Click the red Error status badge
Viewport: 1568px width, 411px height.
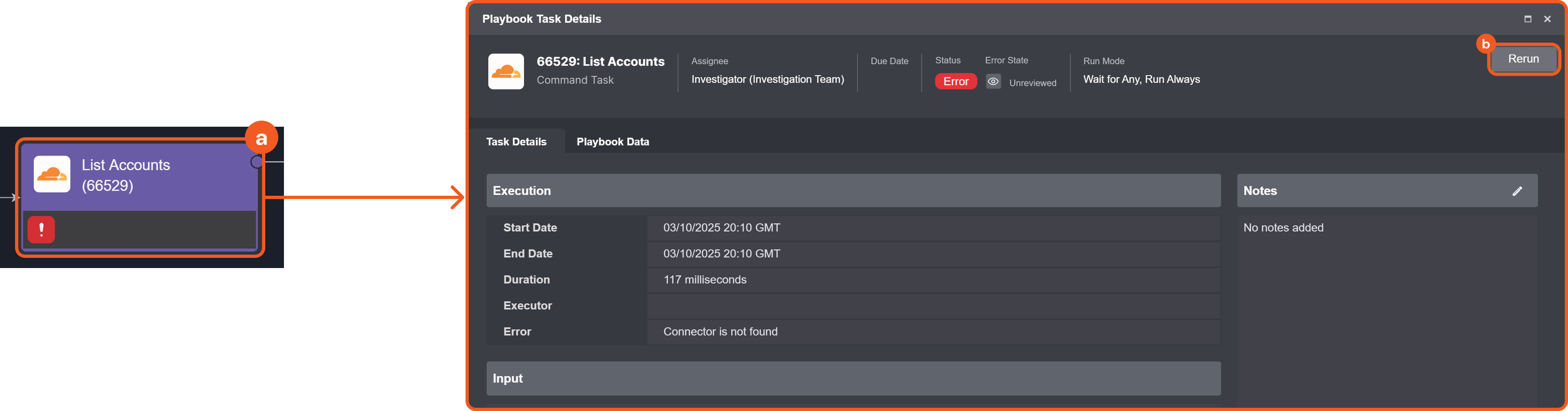(956, 82)
